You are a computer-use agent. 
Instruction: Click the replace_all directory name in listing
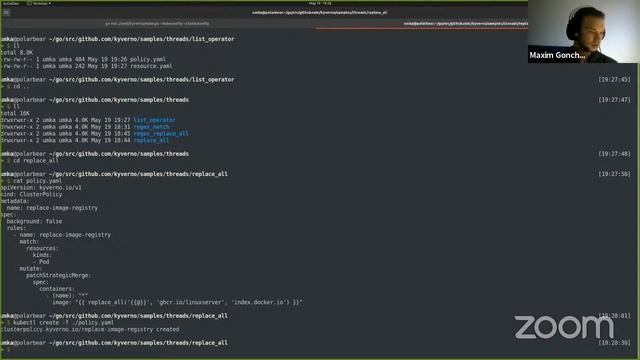[x=151, y=140]
